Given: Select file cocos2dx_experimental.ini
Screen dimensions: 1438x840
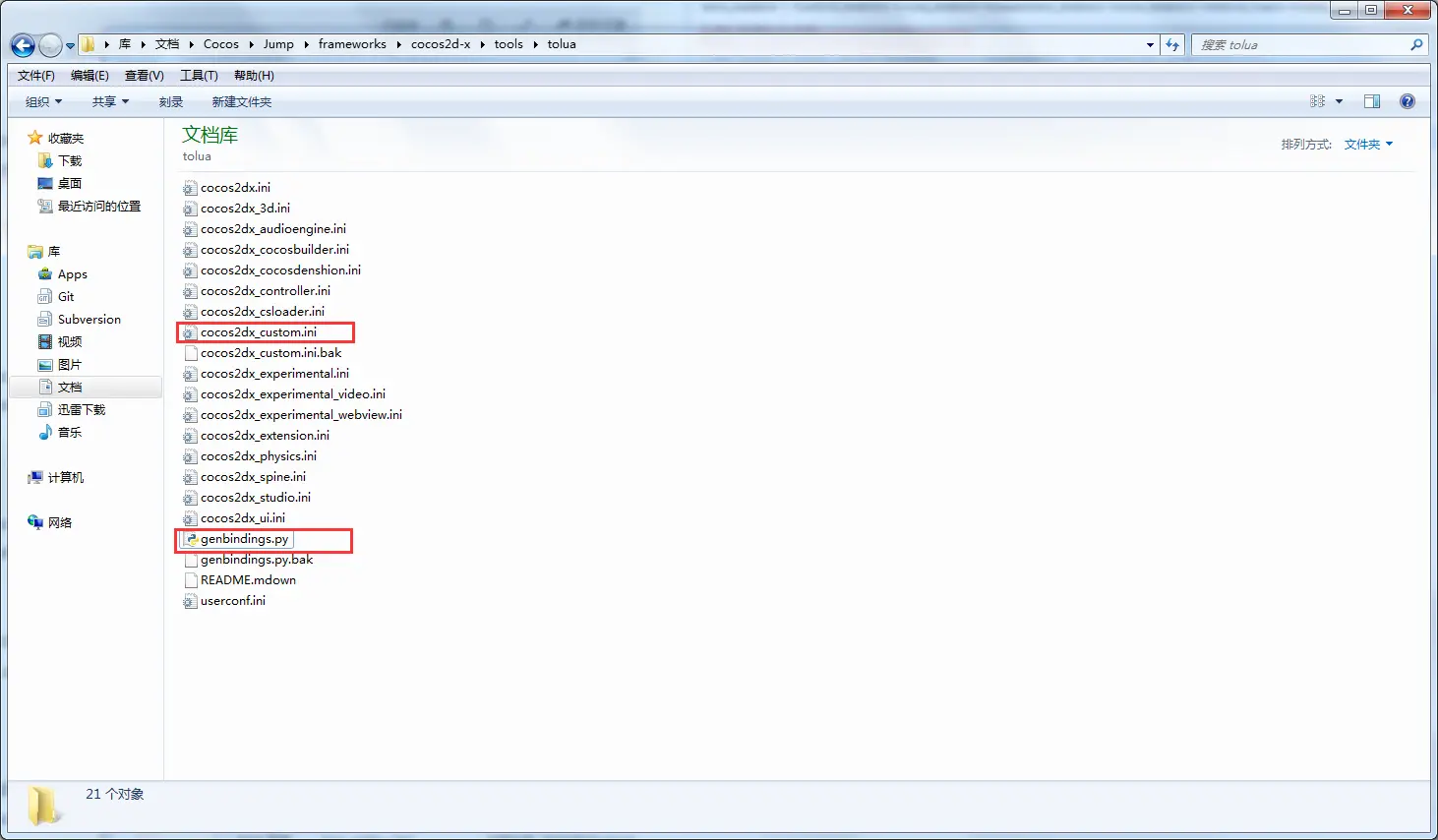Looking at the screenshot, I should (274, 374).
